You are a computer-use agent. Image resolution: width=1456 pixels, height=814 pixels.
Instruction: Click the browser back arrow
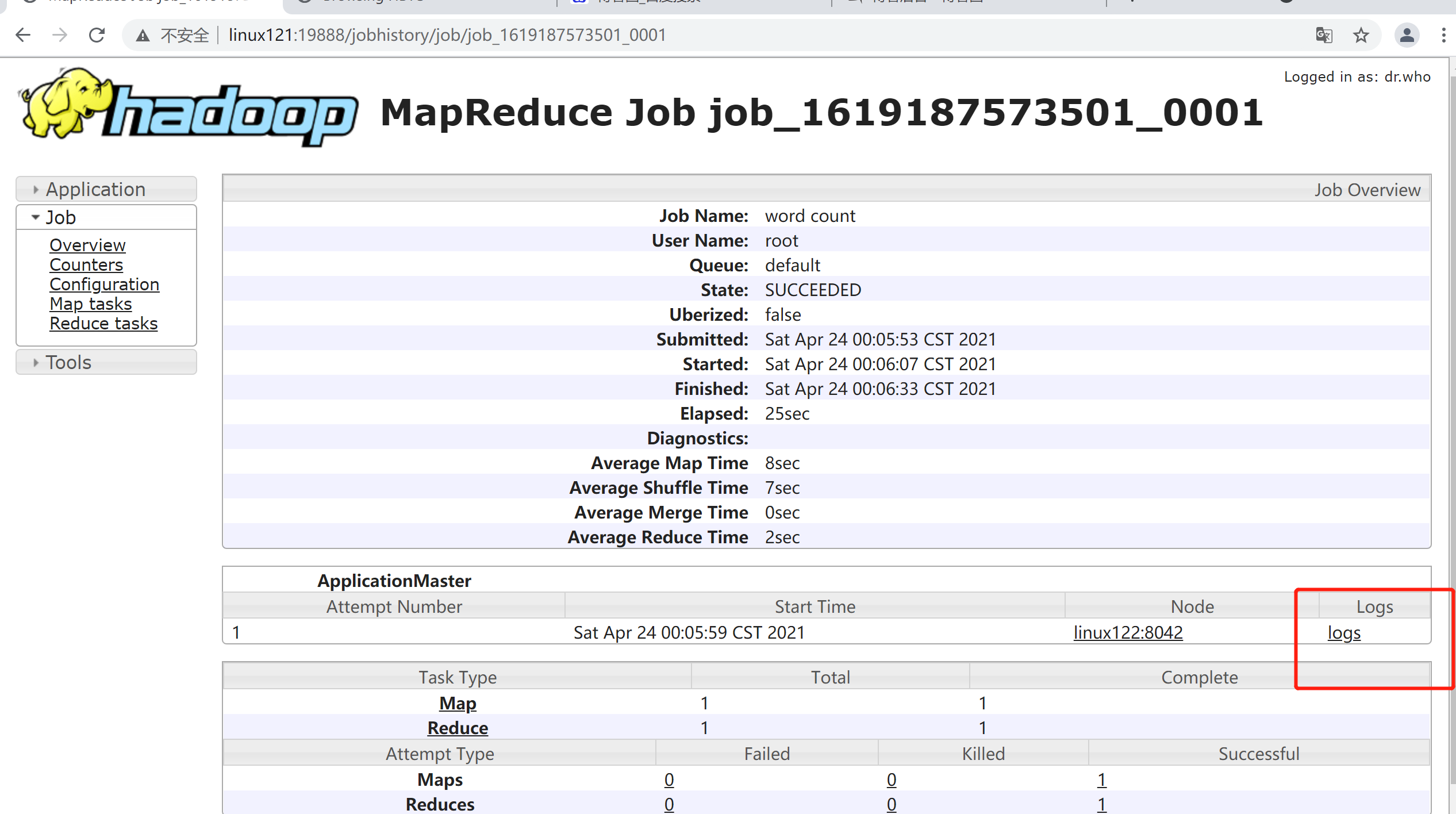23,35
